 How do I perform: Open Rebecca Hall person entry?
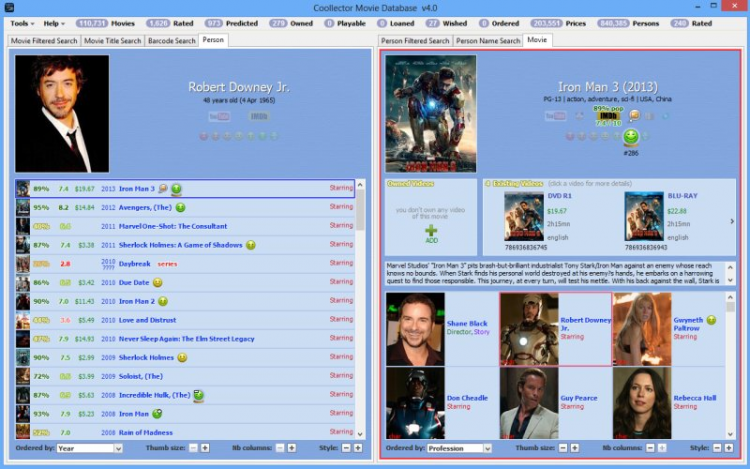(x=669, y=403)
